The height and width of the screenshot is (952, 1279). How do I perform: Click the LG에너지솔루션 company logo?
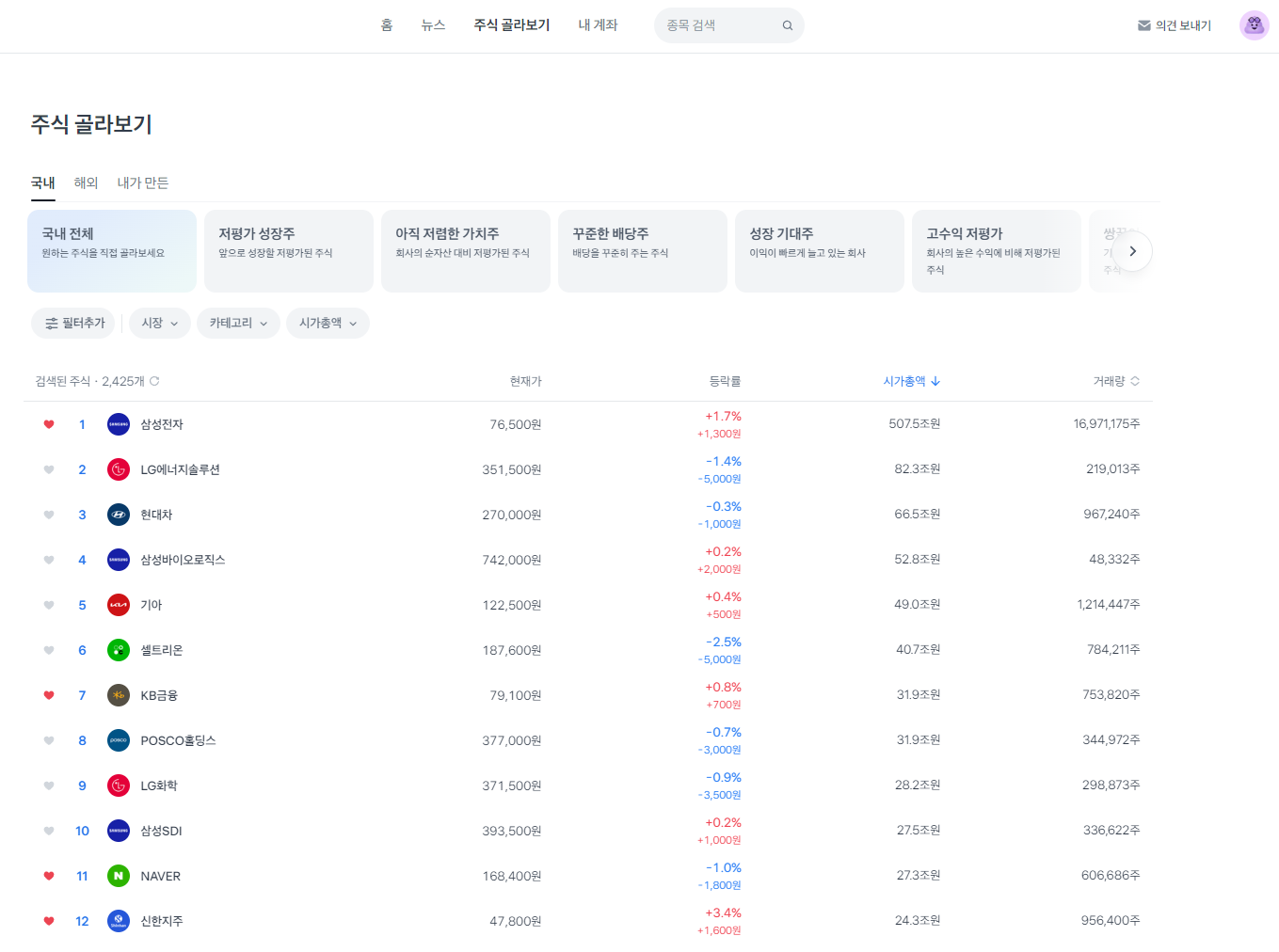tap(119, 469)
